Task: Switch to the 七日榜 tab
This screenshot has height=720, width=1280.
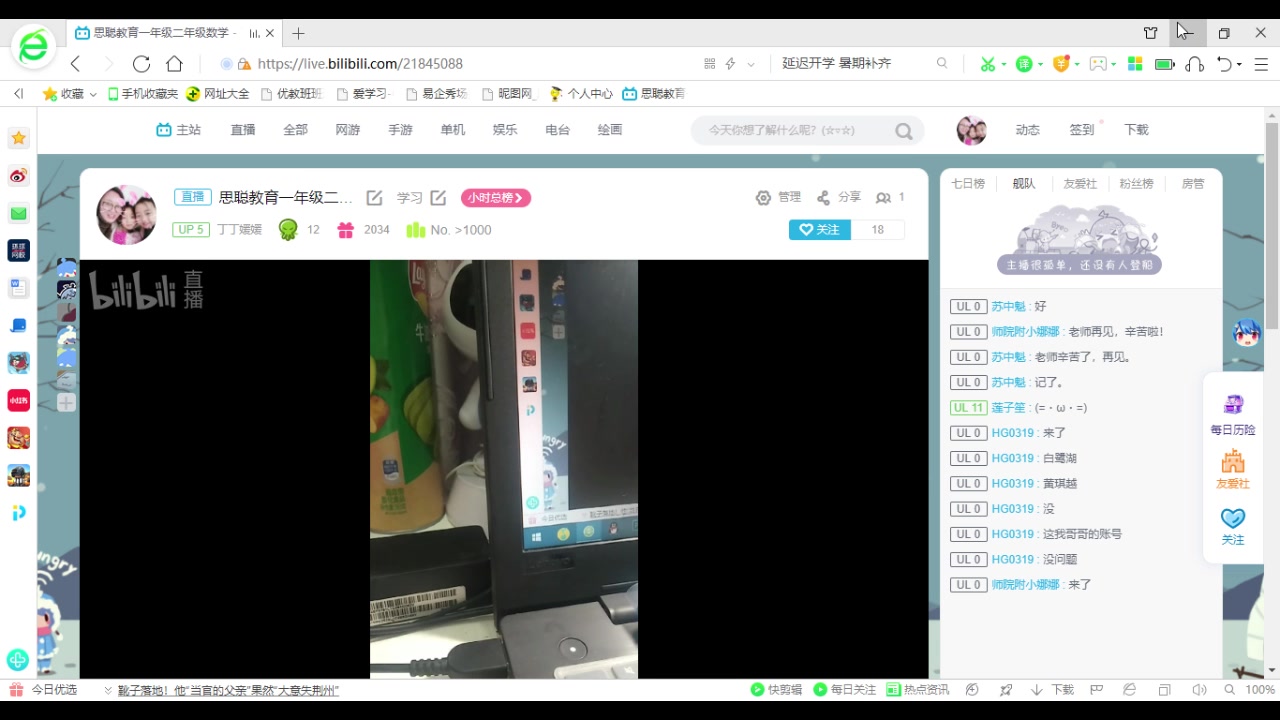Action: [x=968, y=184]
